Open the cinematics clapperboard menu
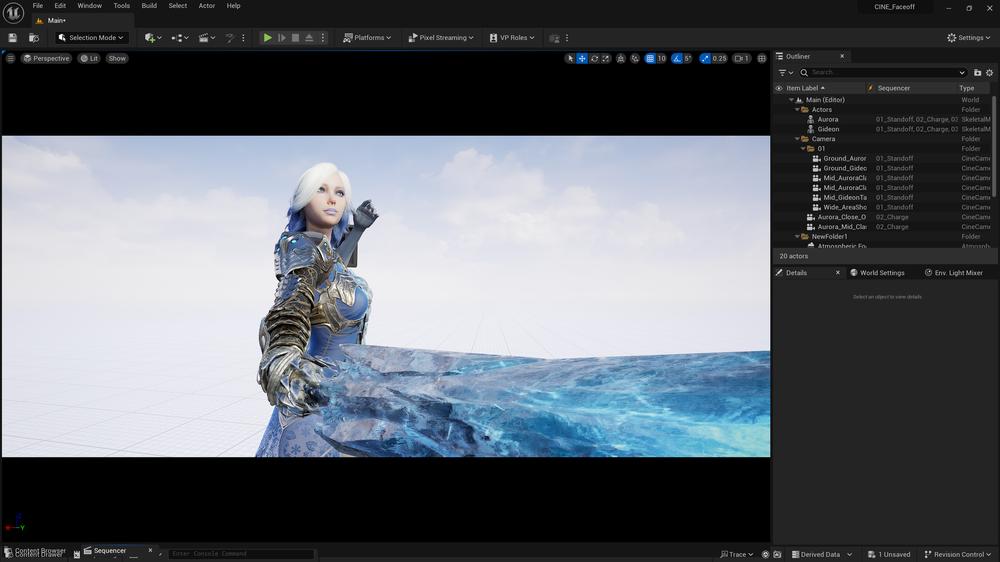This screenshot has width=1000, height=562. (x=204, y=38)
